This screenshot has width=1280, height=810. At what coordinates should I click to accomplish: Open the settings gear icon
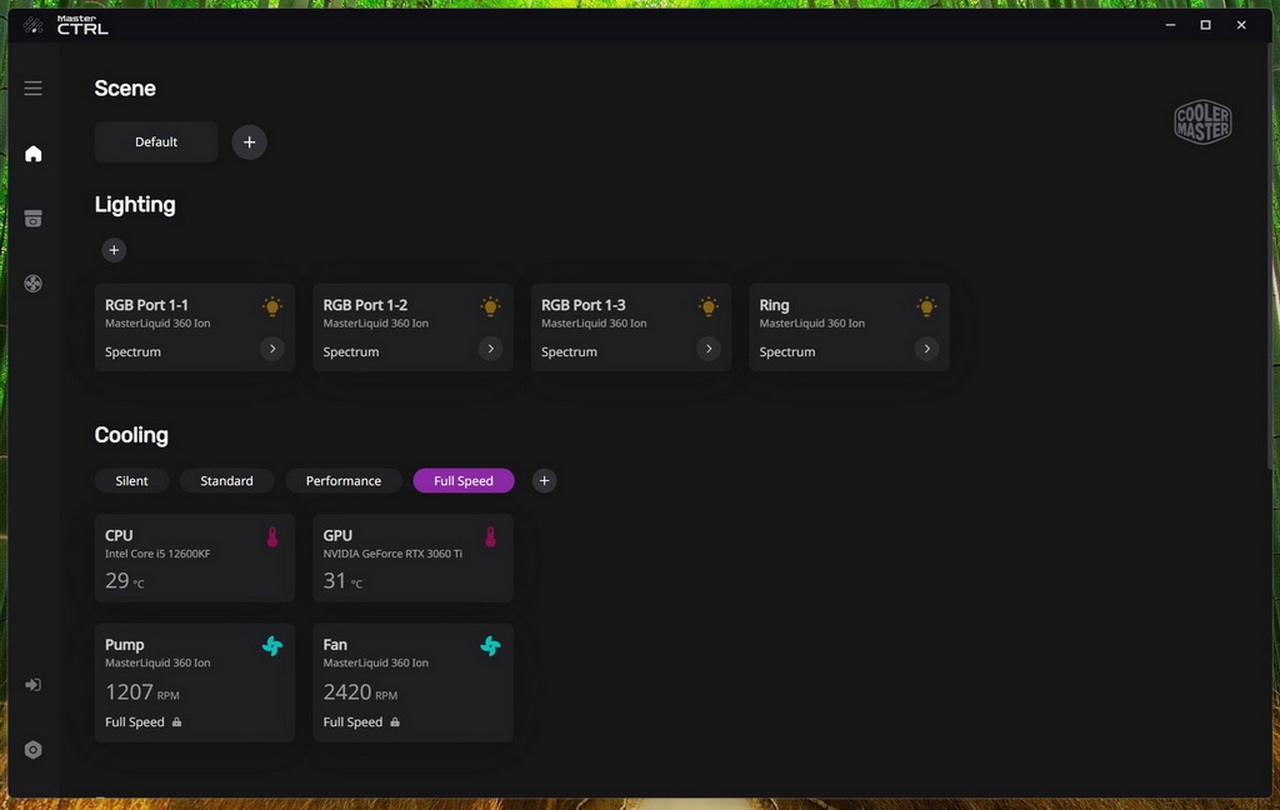pyautogui.click(x=33, y=750)
